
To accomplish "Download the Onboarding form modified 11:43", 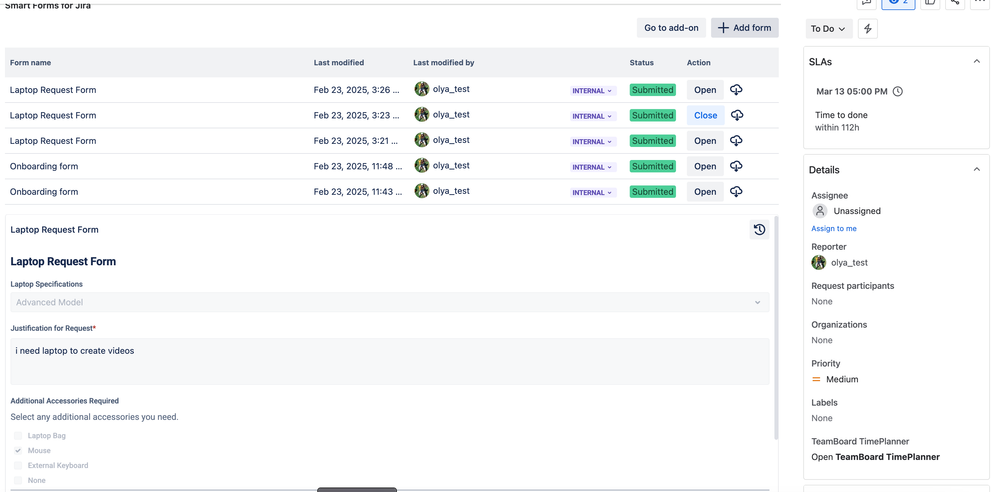I will click(736, 192).
